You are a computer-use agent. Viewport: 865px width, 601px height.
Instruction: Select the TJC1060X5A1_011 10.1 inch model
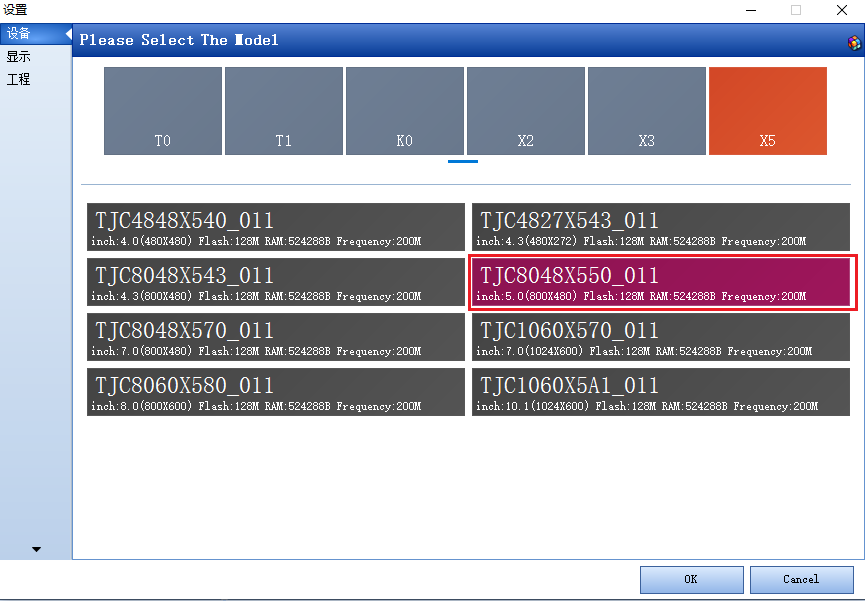coord(661,392)
